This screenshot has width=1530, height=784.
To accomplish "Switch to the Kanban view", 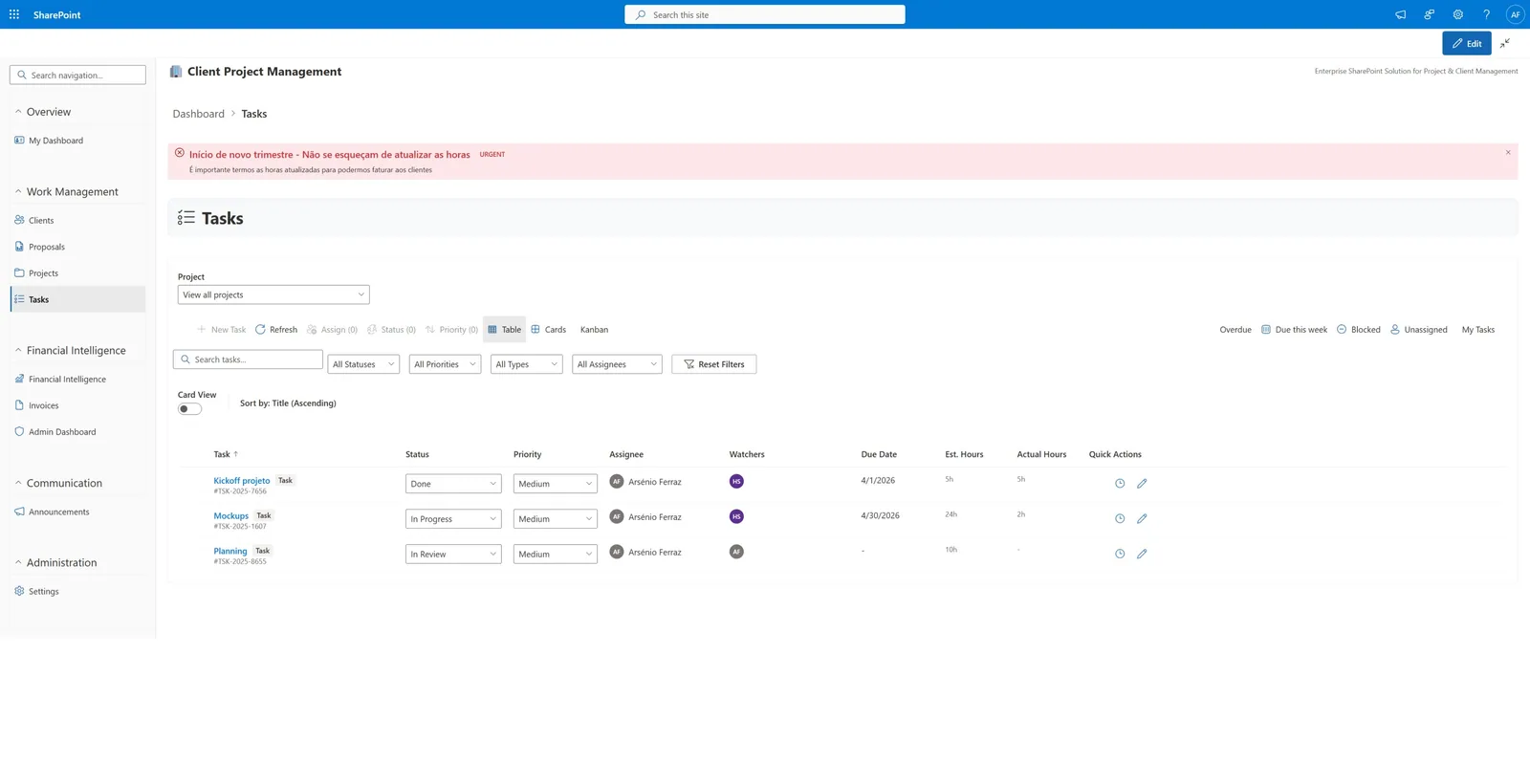I will pos(594,329).
